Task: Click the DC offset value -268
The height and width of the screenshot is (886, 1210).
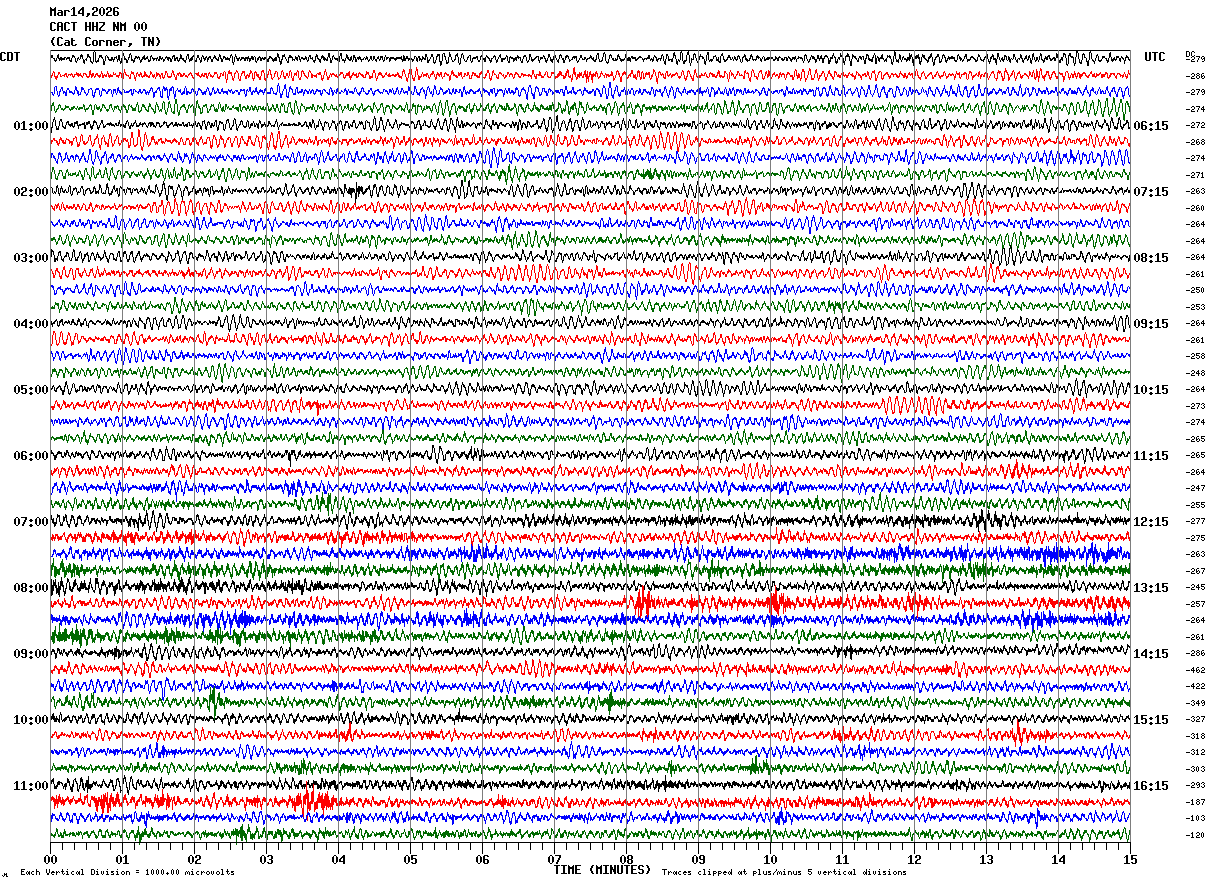Action: 1195,142
